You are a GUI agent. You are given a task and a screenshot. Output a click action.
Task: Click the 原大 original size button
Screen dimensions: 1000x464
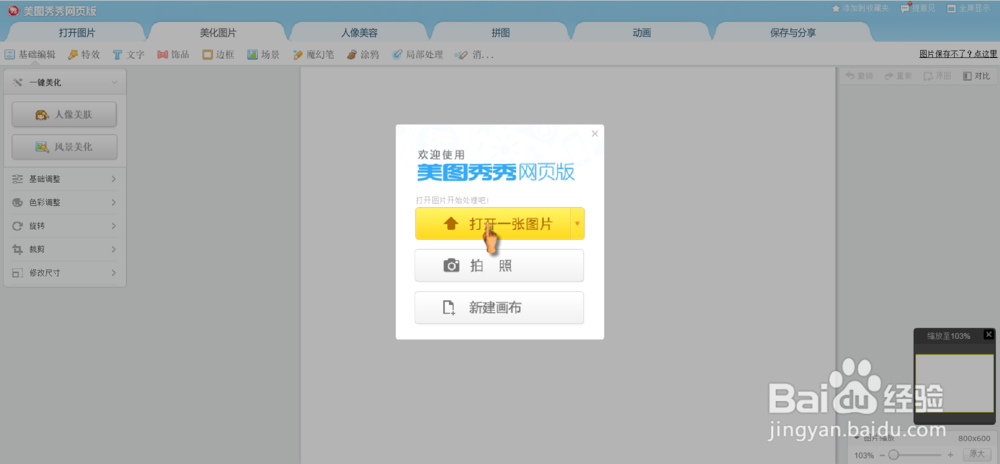pyautogui.click(x=977, y=454)
